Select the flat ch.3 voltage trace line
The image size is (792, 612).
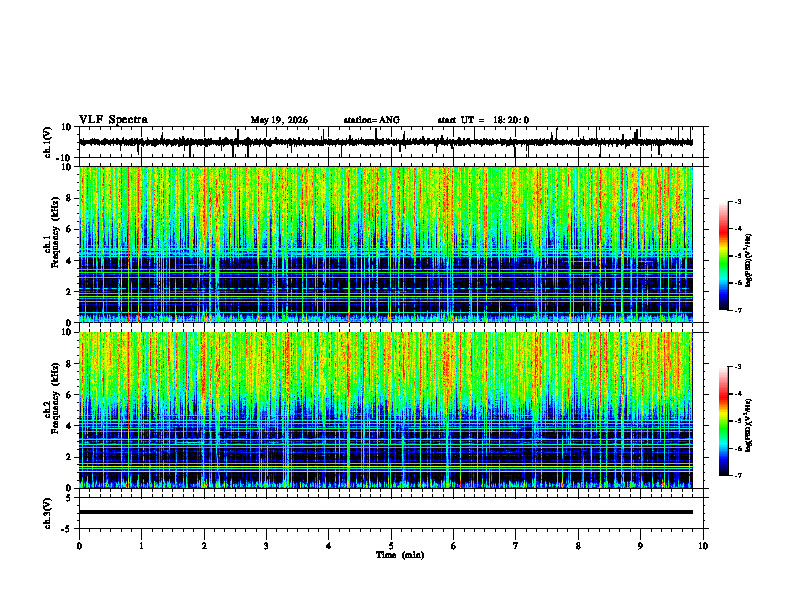(x=385, y=512)
